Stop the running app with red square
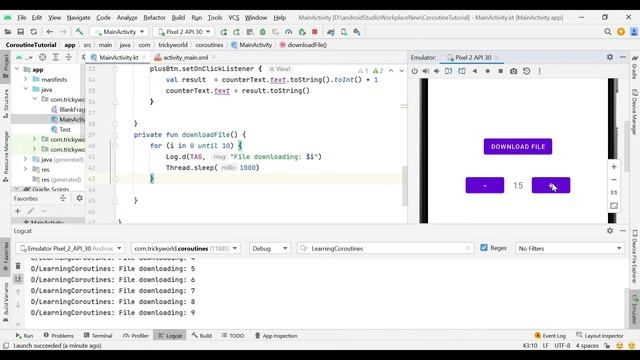 [x=315, y=32]
